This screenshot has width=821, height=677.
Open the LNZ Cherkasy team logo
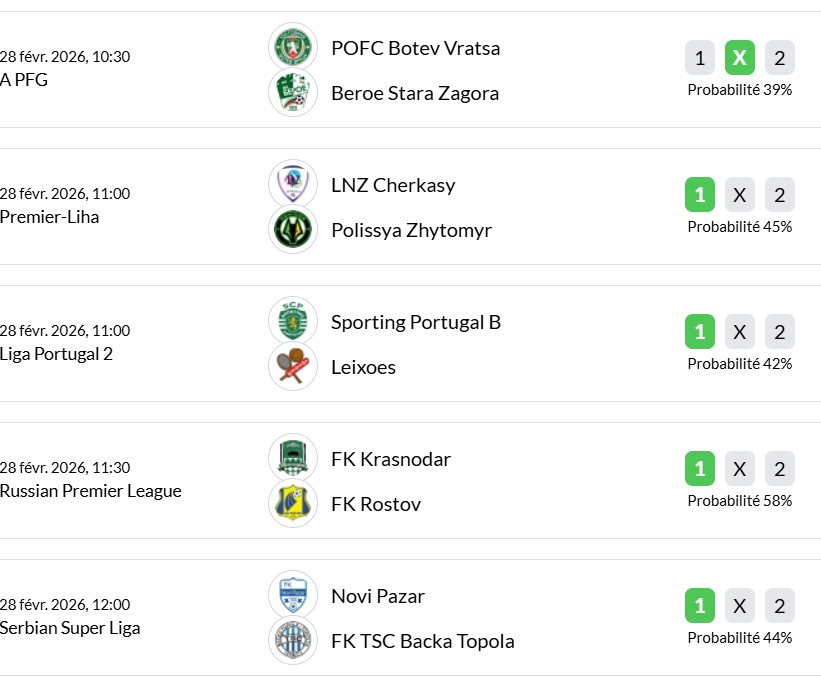pyautogui.click(x=293, y=184)
